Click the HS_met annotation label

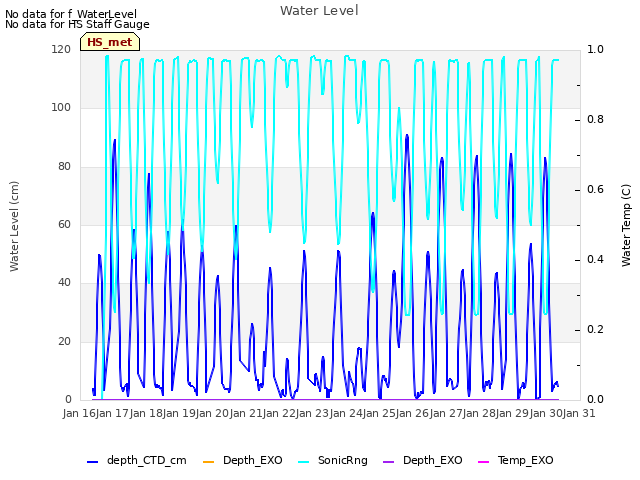click(110, 42)
